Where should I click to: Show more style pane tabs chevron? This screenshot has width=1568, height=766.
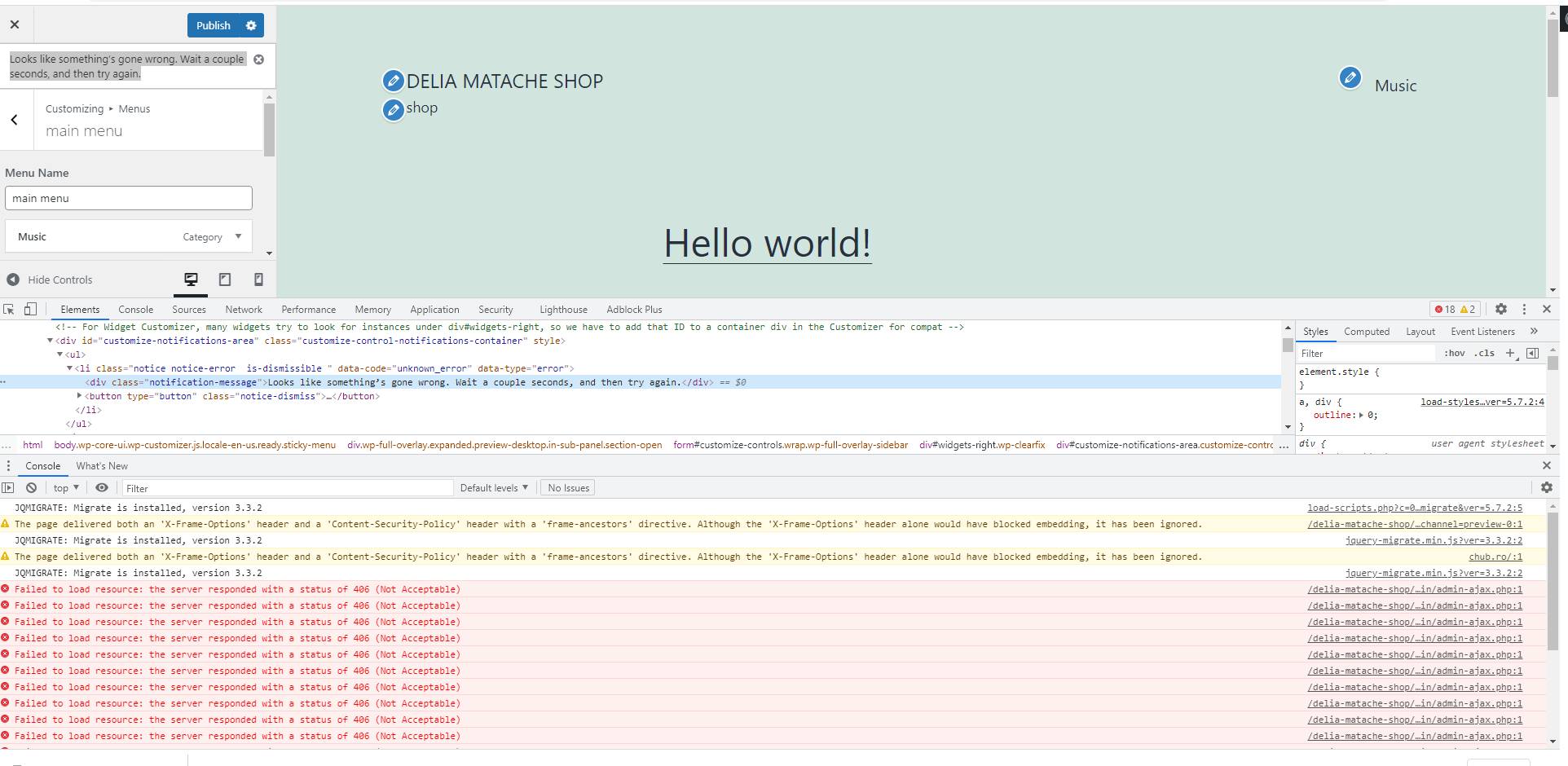tap(1534, 331)
